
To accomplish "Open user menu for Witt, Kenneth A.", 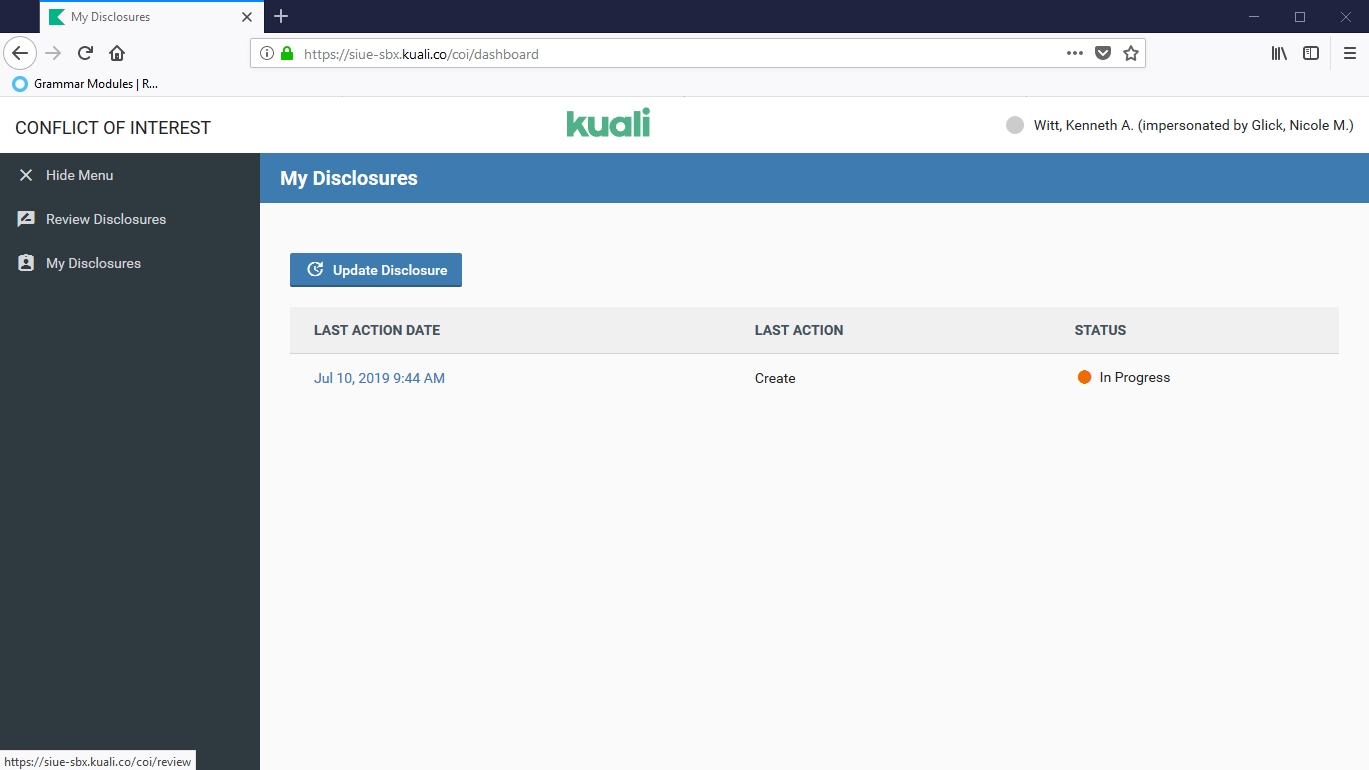I will pyautogui.click(x=1192, y=126).
